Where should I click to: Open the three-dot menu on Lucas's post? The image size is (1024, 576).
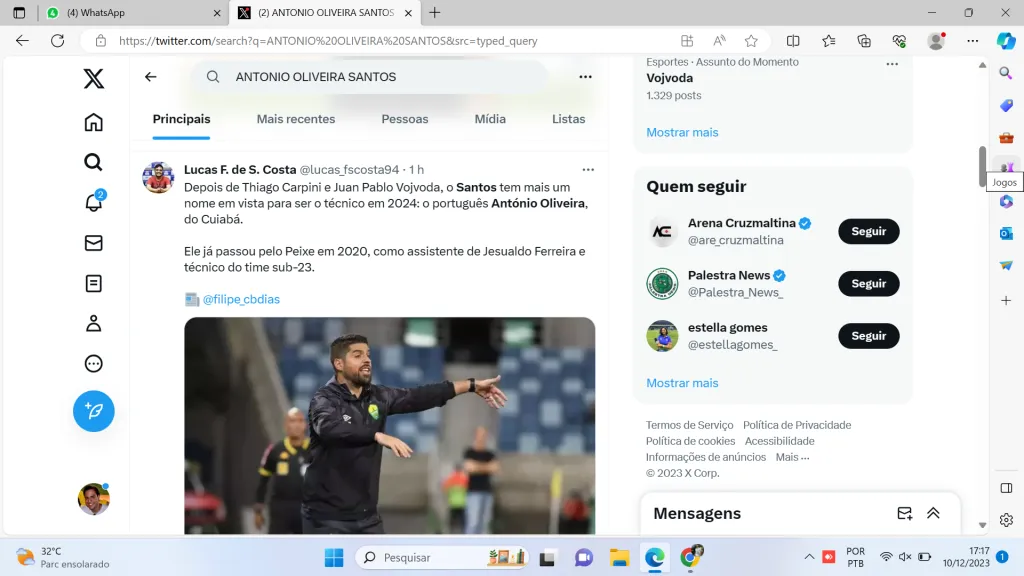588,170
